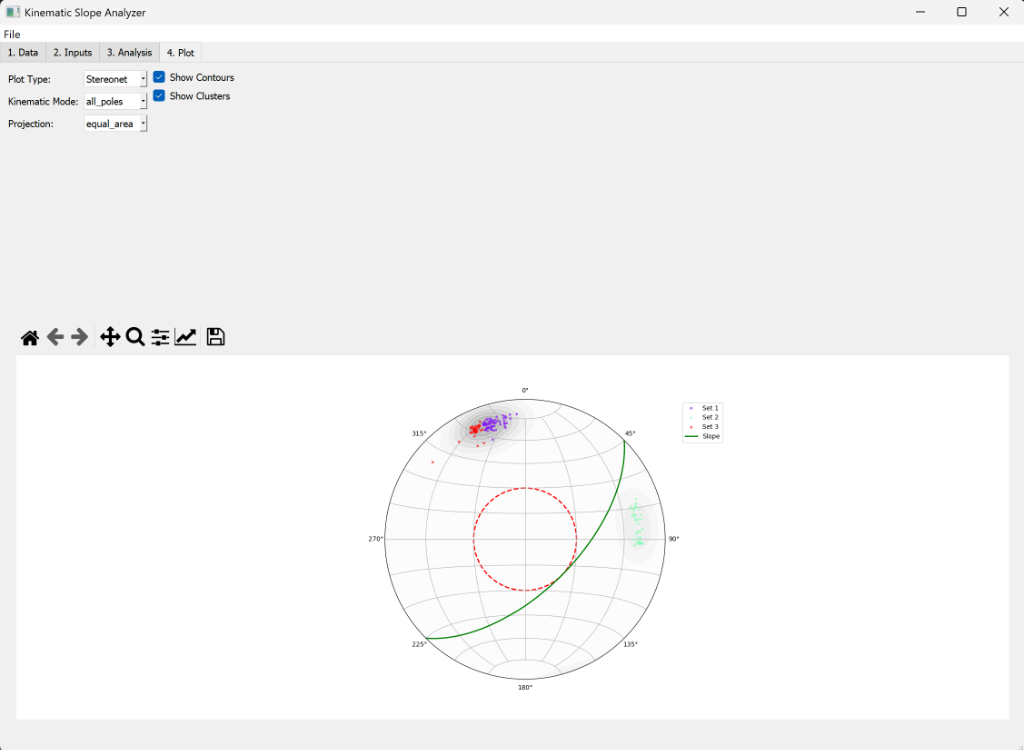The width and height of the screenshot is (1024, 750).
Task: Click the 180° azimuth label
Action: click(525, 687)
